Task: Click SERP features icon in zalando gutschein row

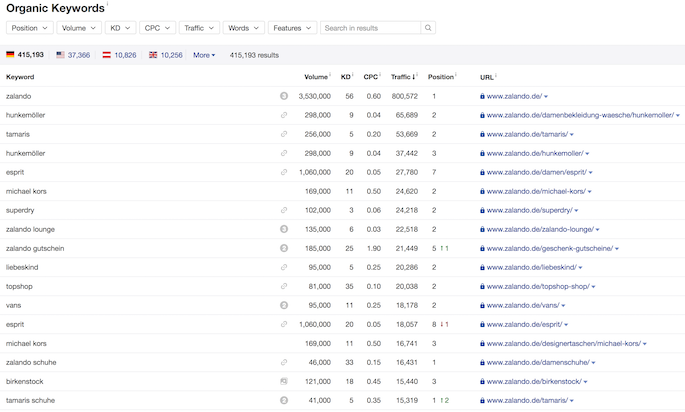Action: 284,248
